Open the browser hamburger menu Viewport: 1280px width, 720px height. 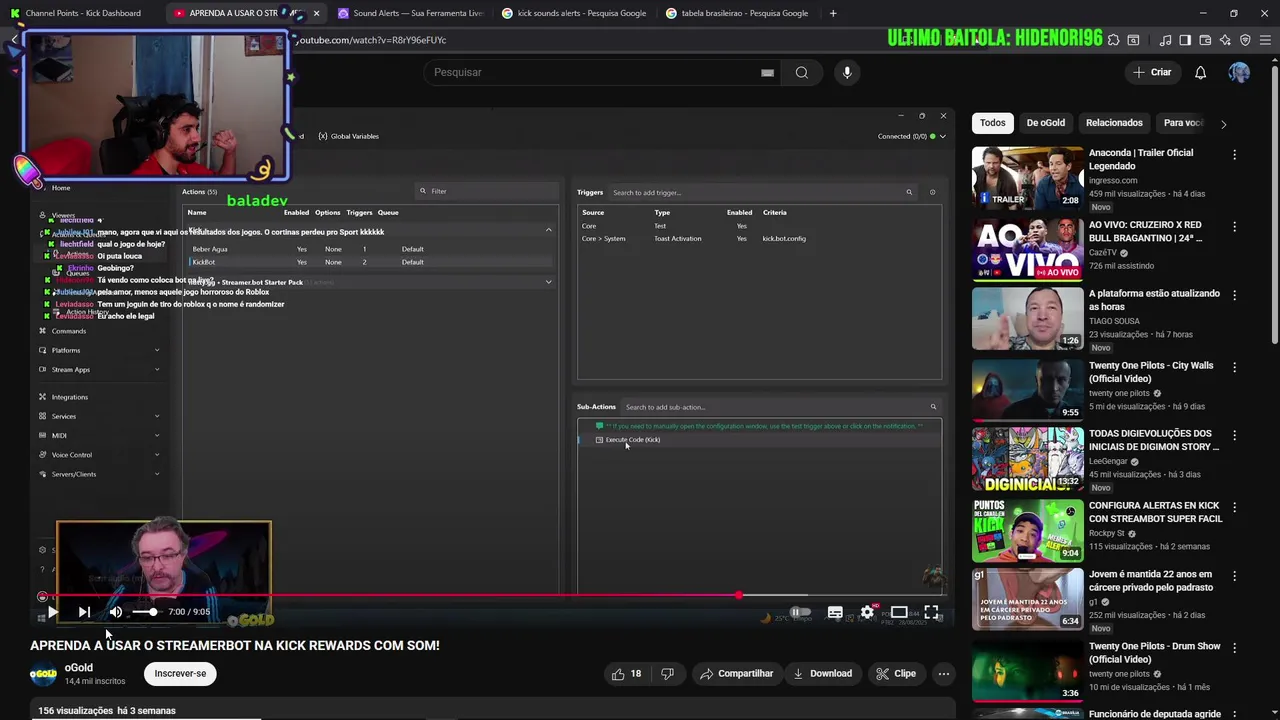click(1265, 40)
